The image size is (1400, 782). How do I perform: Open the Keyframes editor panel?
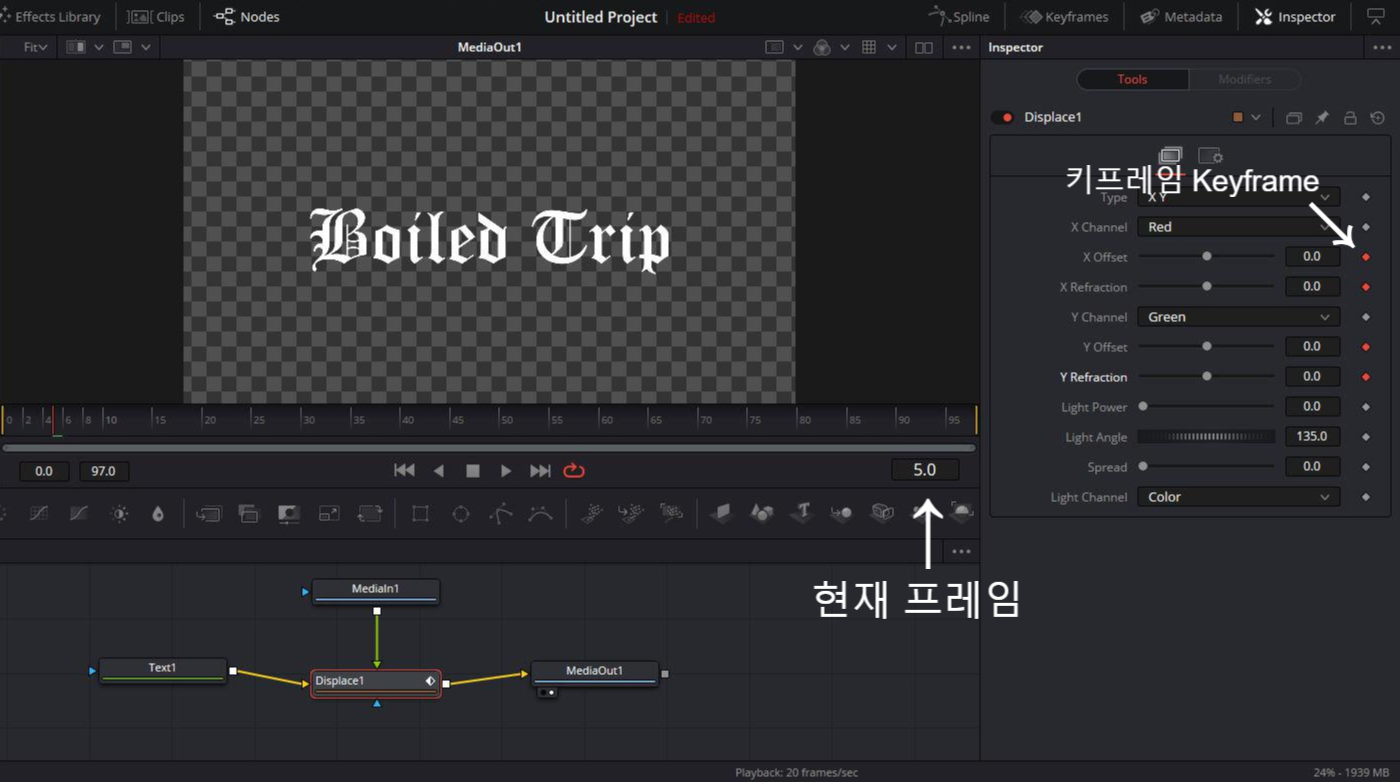click(1063, 17)
